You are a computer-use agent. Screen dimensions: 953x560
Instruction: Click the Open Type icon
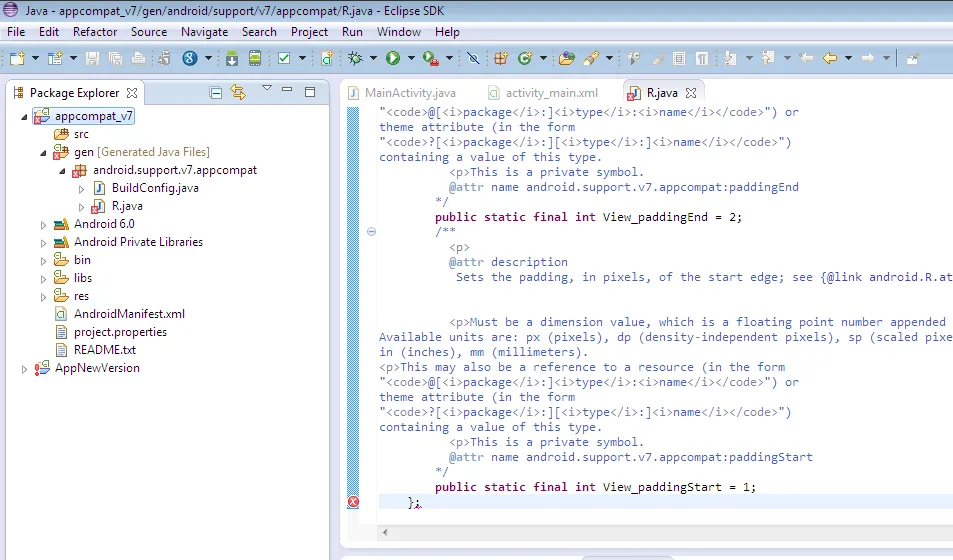566,58
